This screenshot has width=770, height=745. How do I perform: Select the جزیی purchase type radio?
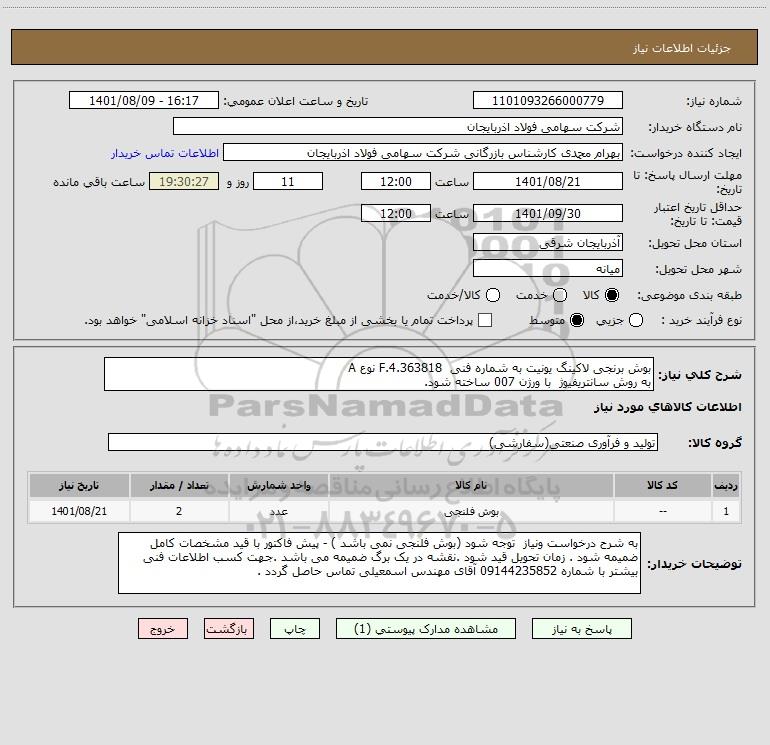[x=636, y=320]
